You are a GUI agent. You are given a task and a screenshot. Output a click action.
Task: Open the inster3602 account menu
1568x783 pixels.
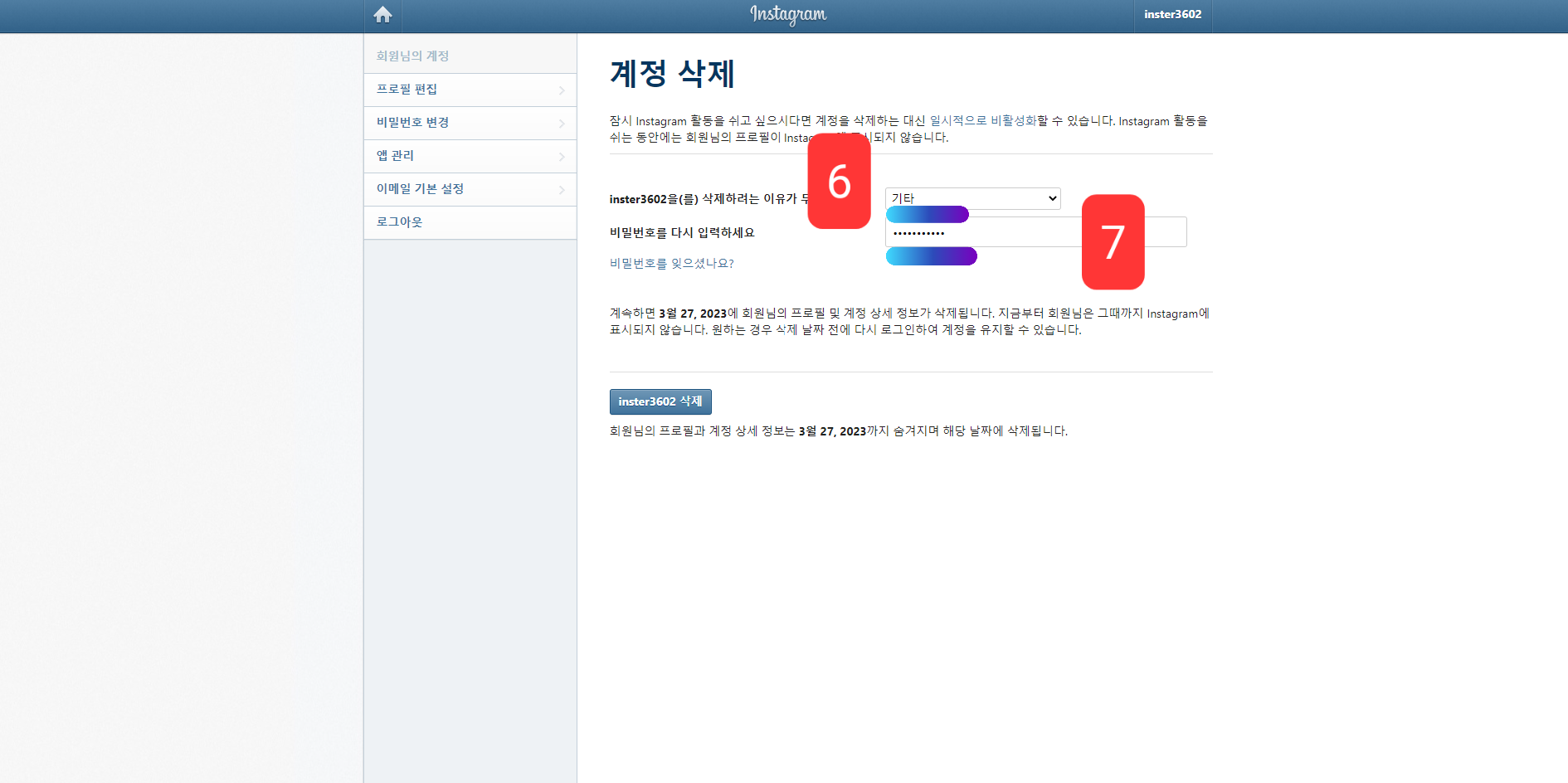(1172, 14)
